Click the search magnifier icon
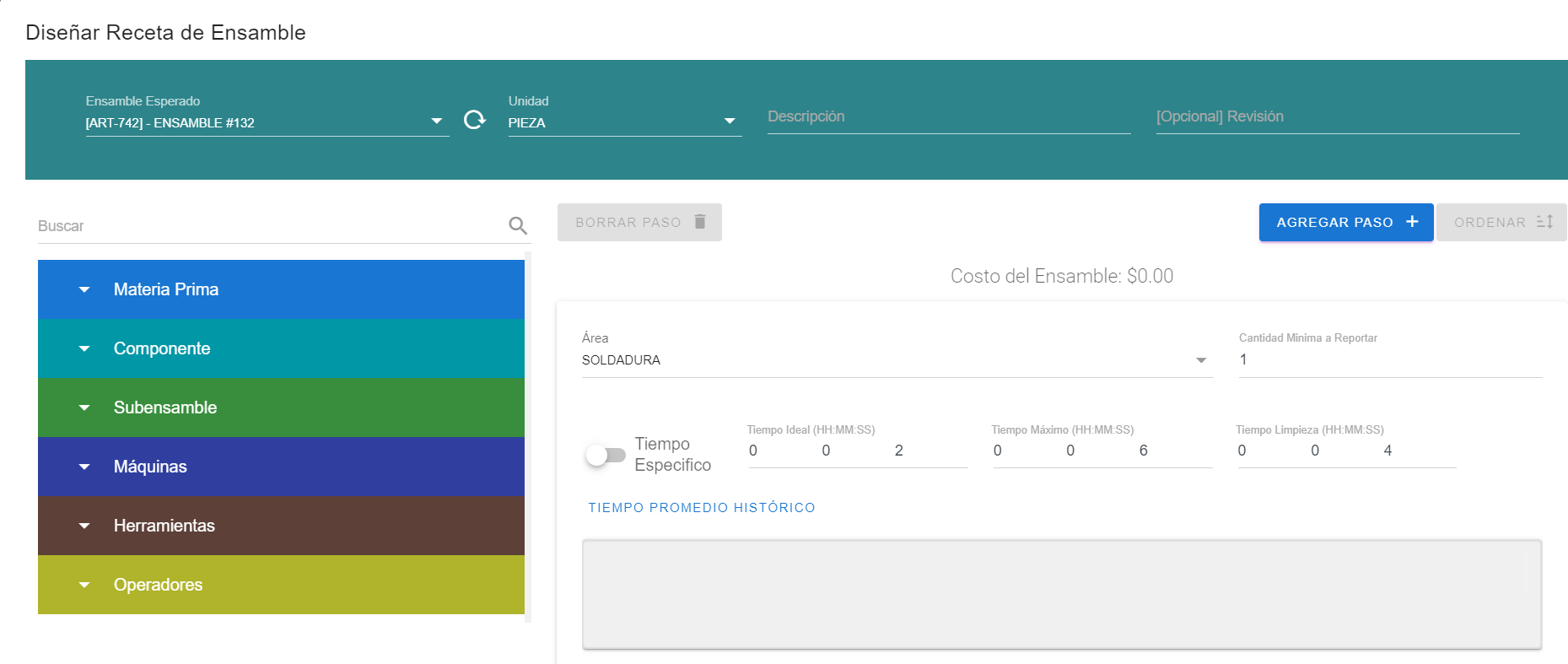The height and width of the screenshot is (664, 1568). click(518, 225)
